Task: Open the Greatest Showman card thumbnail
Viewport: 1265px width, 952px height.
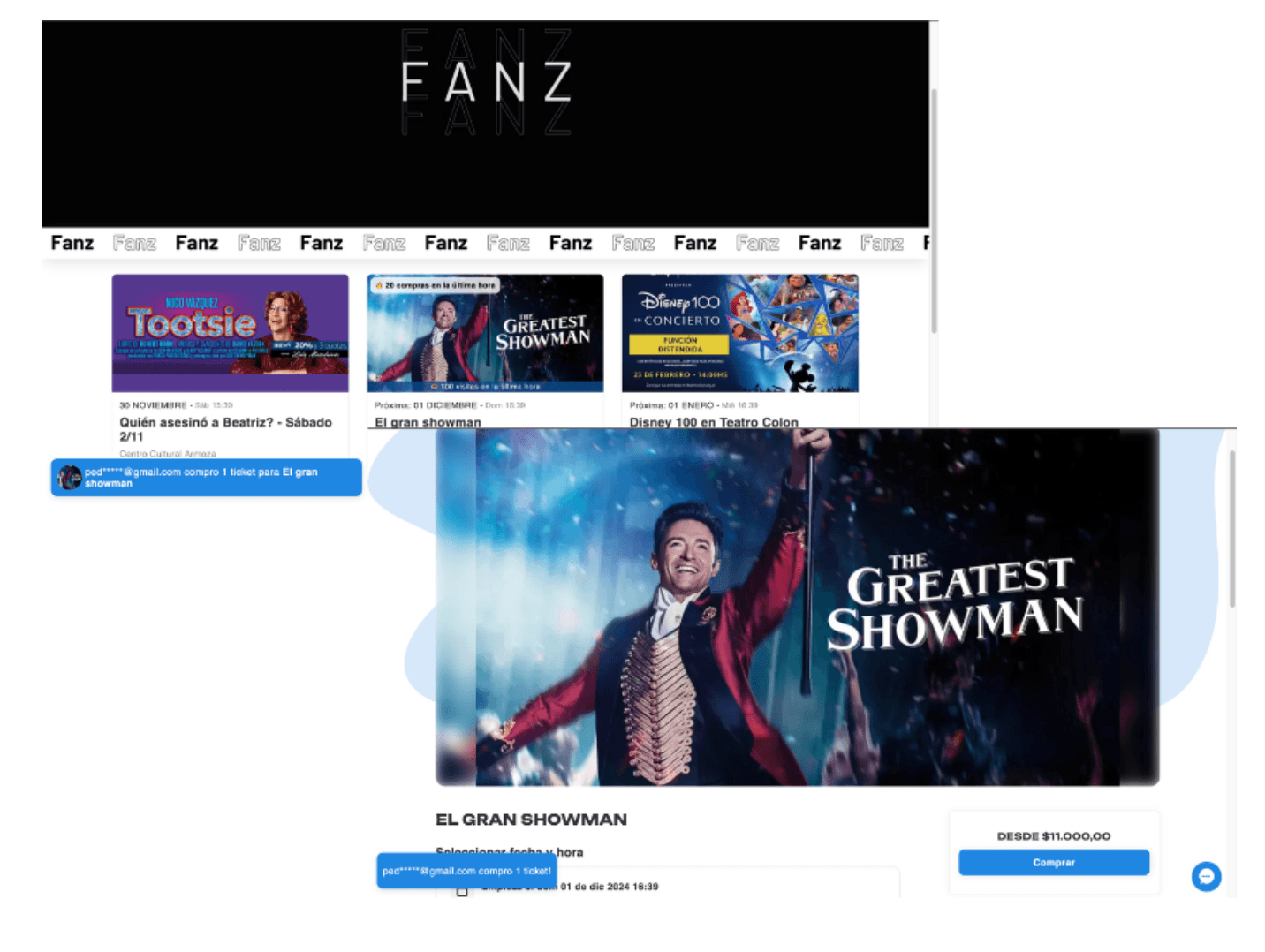Action: [485, 333]
